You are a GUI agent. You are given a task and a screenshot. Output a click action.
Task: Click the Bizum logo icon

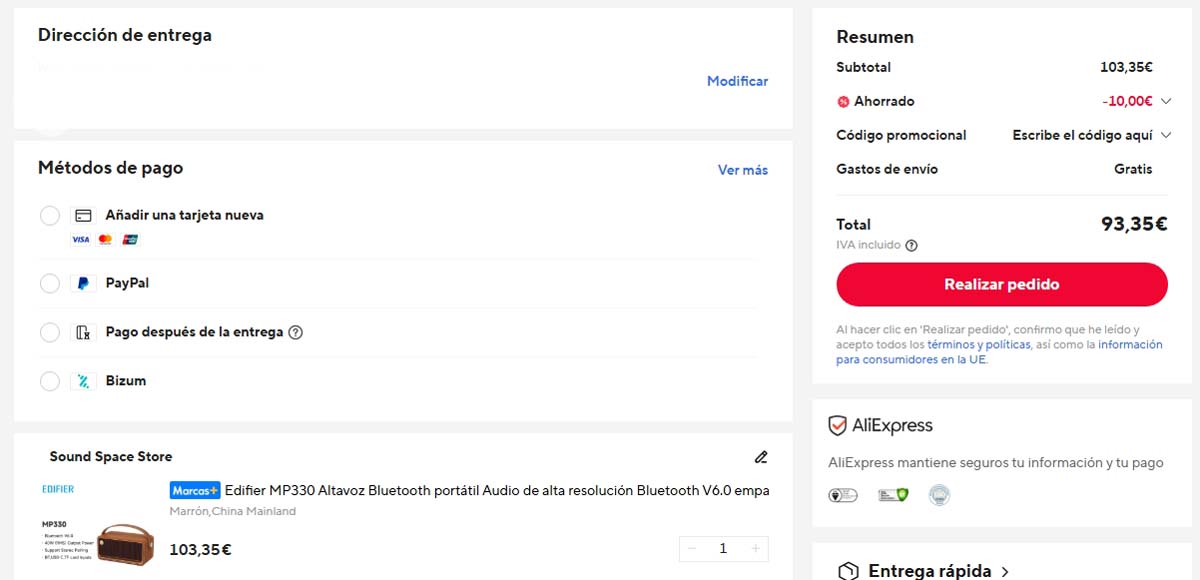coord(84,381)
